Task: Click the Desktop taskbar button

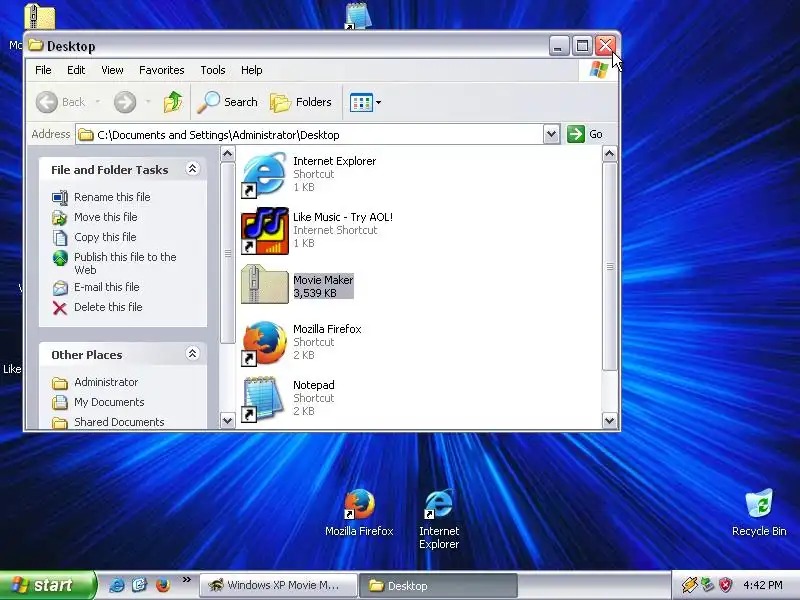Action: click(x=438, y=585)
